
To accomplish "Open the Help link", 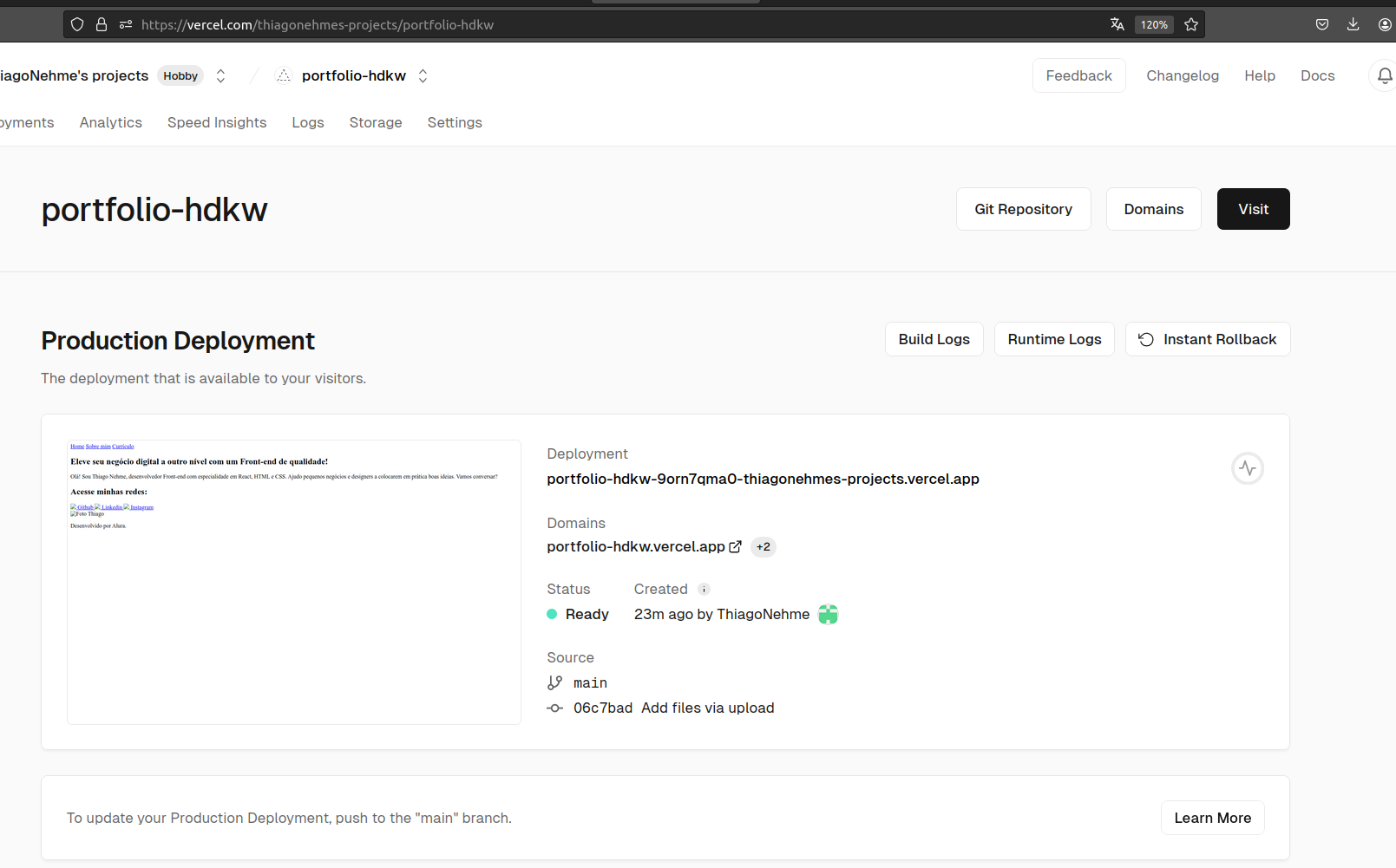I will [x=1260, y=75].
